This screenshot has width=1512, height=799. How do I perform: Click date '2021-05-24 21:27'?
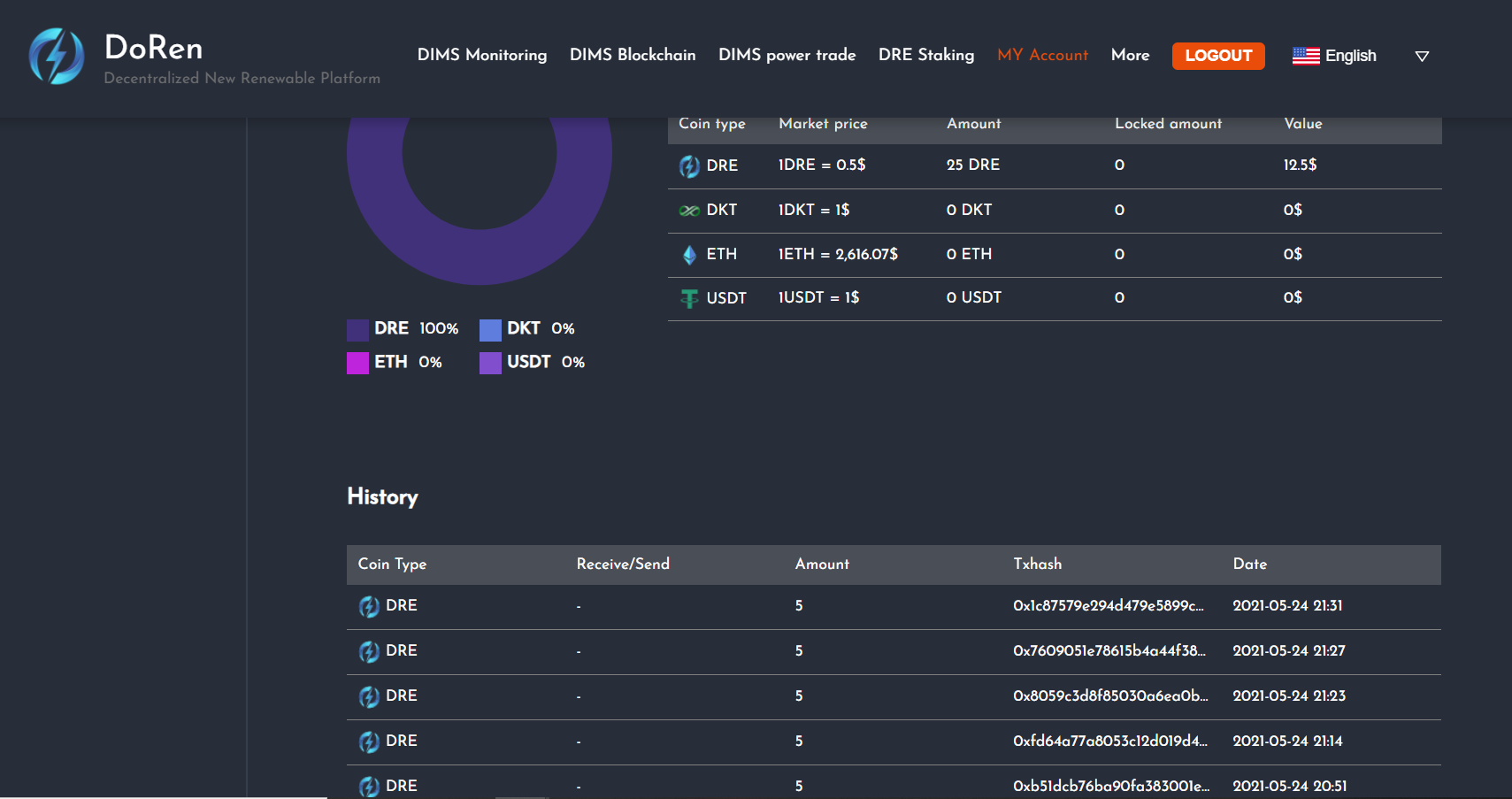pyautogui.click(x=1289, y=651)
